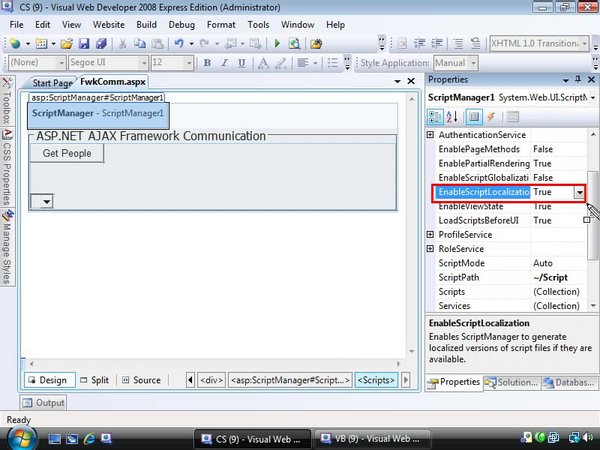Switch to the Solution Explorer panel tab
The height and width of the screenshot is (450, 600).
tap(512, 382)
